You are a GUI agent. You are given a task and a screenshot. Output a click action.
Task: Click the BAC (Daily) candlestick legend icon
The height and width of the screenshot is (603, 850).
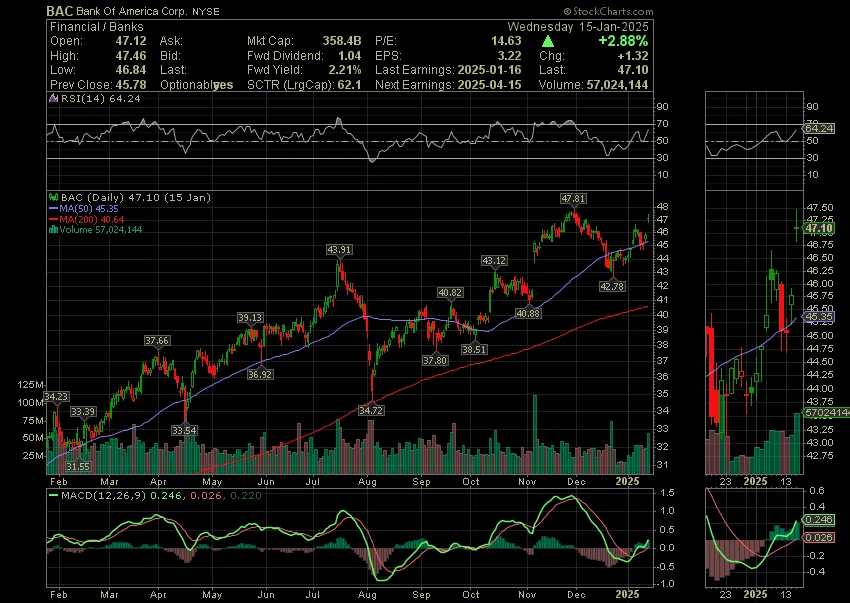(x=54, y=197)
